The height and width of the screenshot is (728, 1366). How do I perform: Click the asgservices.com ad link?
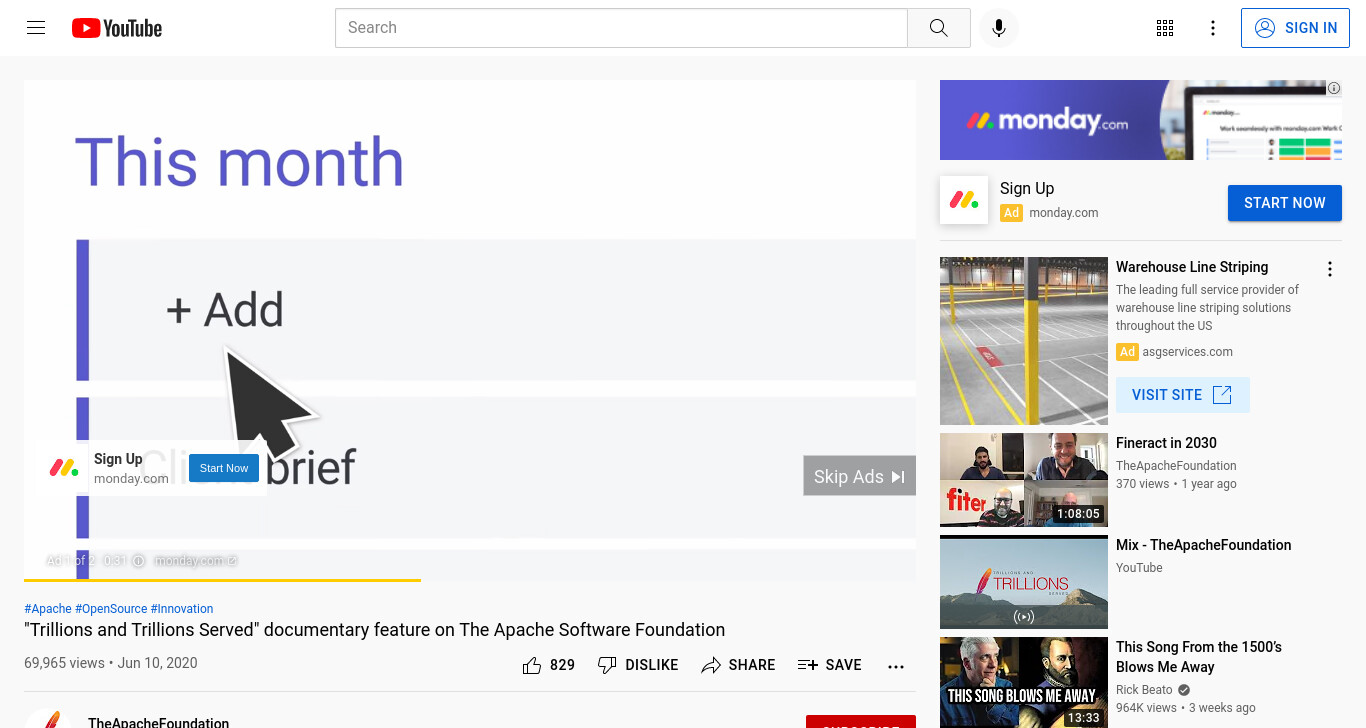pos(1188,352)
